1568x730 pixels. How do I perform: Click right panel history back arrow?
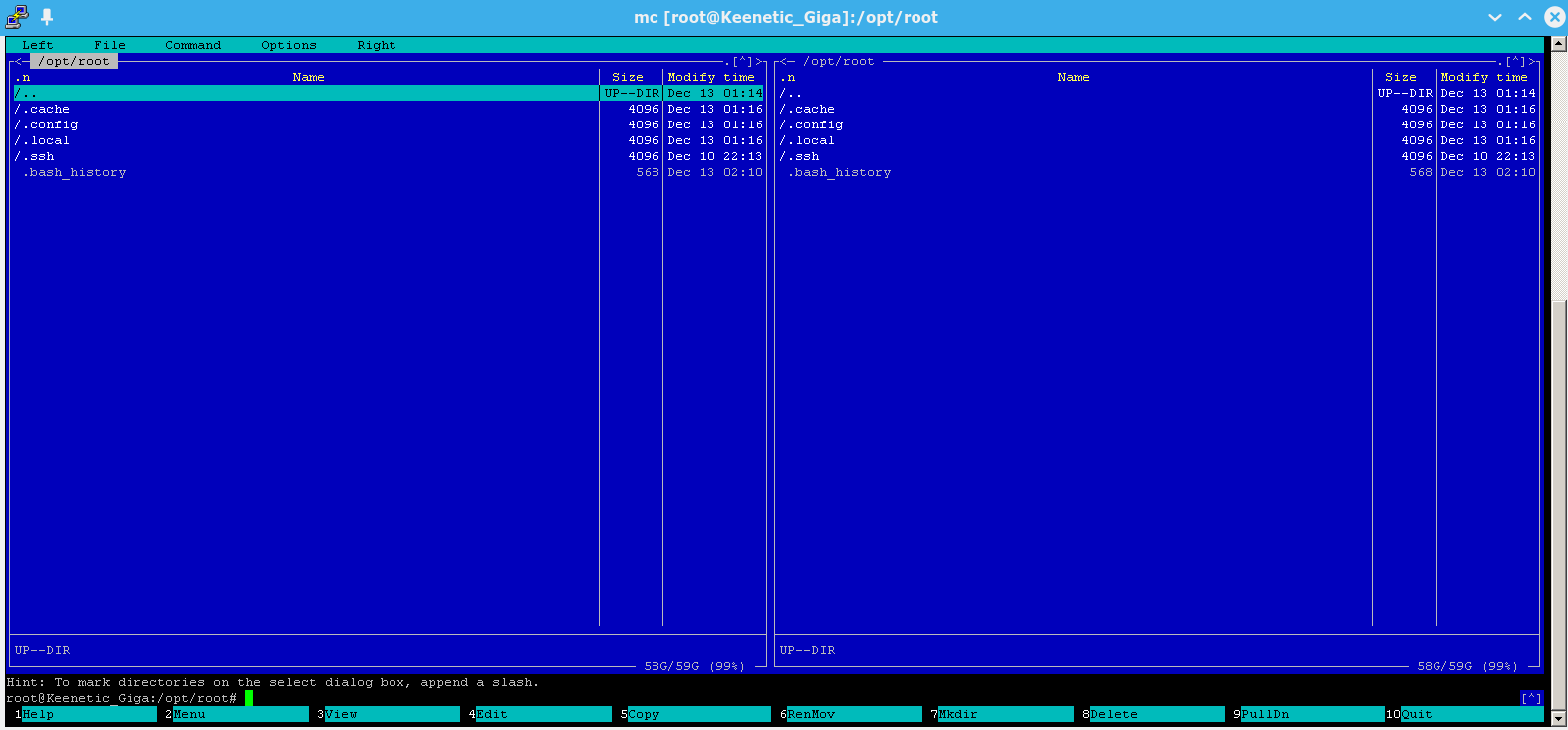783,61
